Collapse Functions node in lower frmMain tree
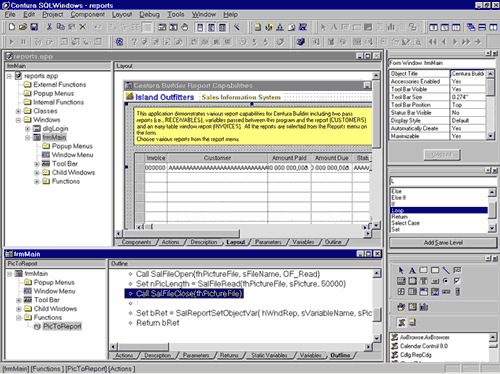 [x=19, y=318]
